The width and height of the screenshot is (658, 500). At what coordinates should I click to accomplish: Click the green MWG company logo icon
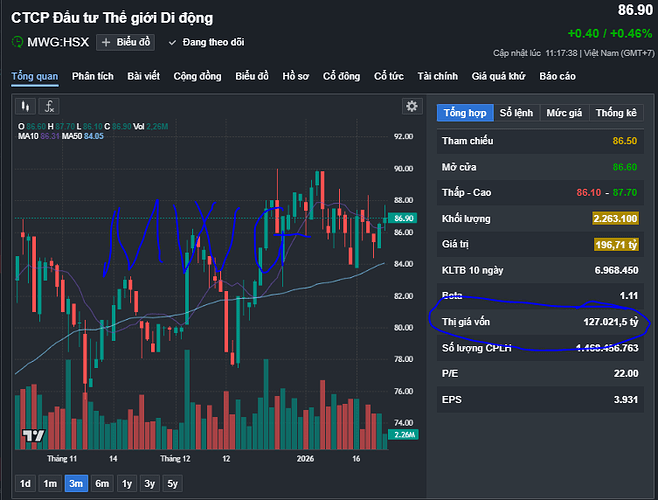pyautogui.click(x=18, y=42)
